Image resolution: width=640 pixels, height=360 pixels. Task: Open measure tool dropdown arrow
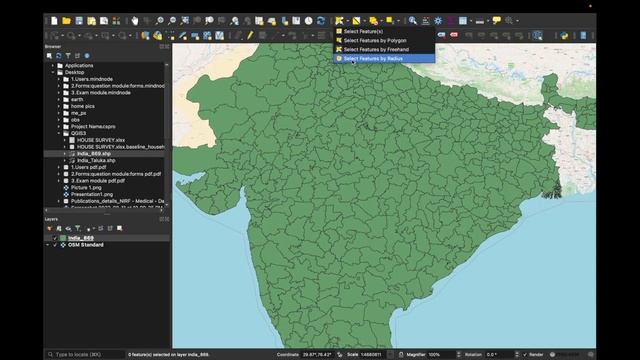coord(488,21)
